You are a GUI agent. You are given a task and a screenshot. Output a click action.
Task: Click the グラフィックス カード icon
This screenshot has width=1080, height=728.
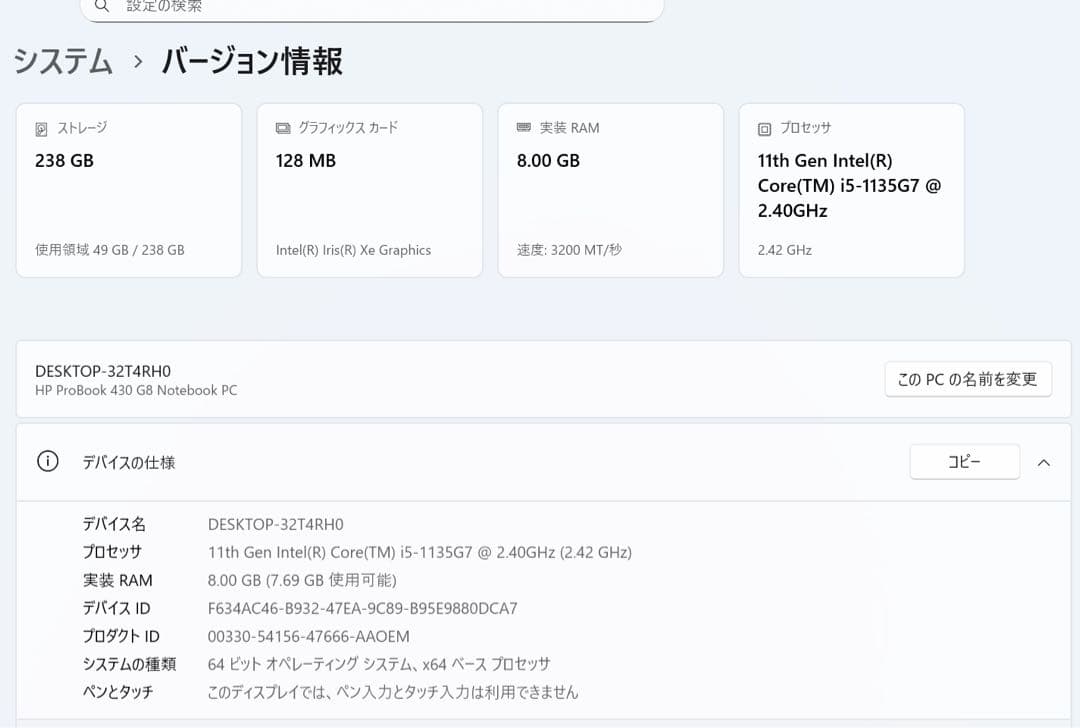click(x=283, y=127)
